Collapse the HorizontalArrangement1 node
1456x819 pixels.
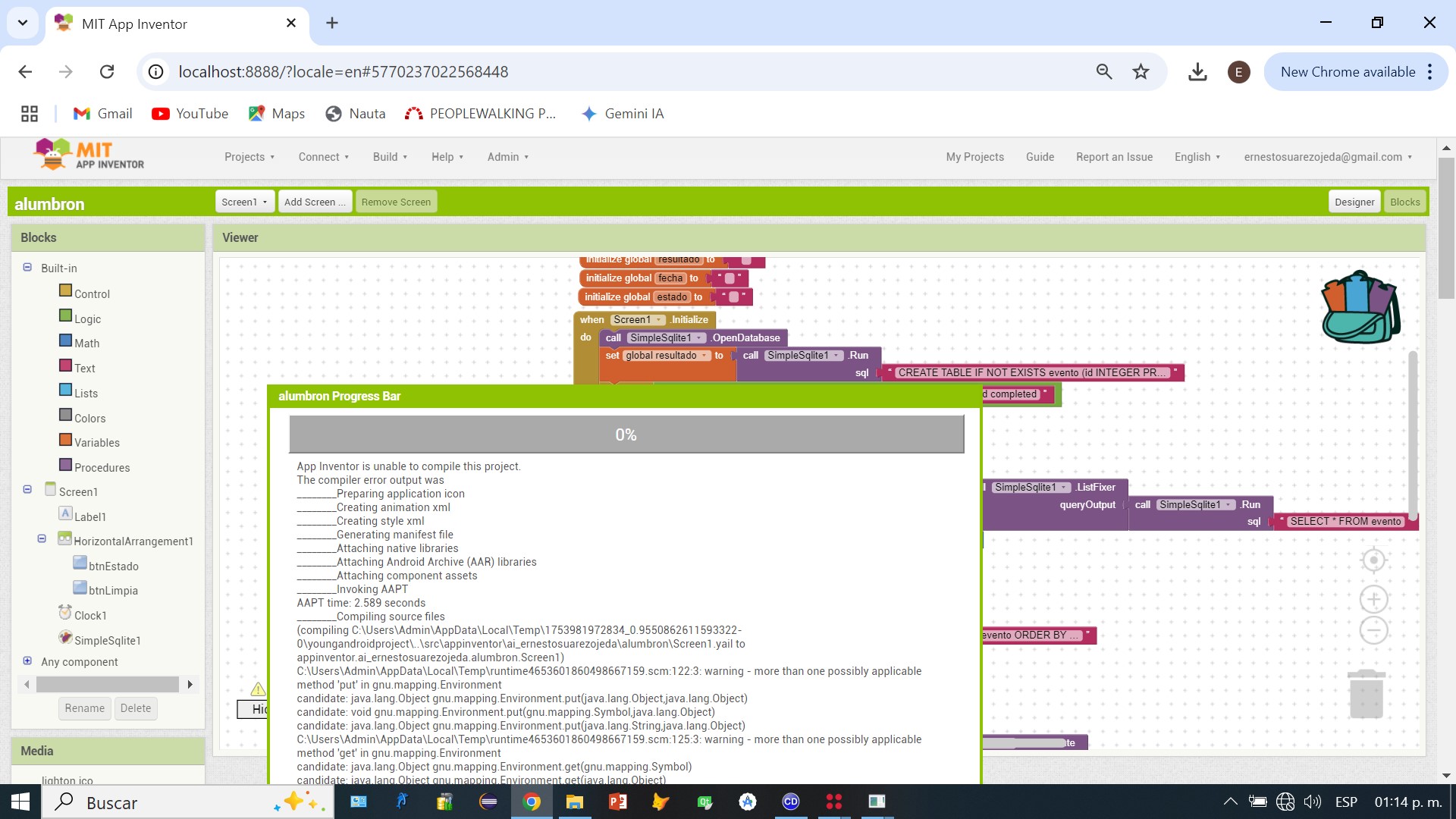42,538
